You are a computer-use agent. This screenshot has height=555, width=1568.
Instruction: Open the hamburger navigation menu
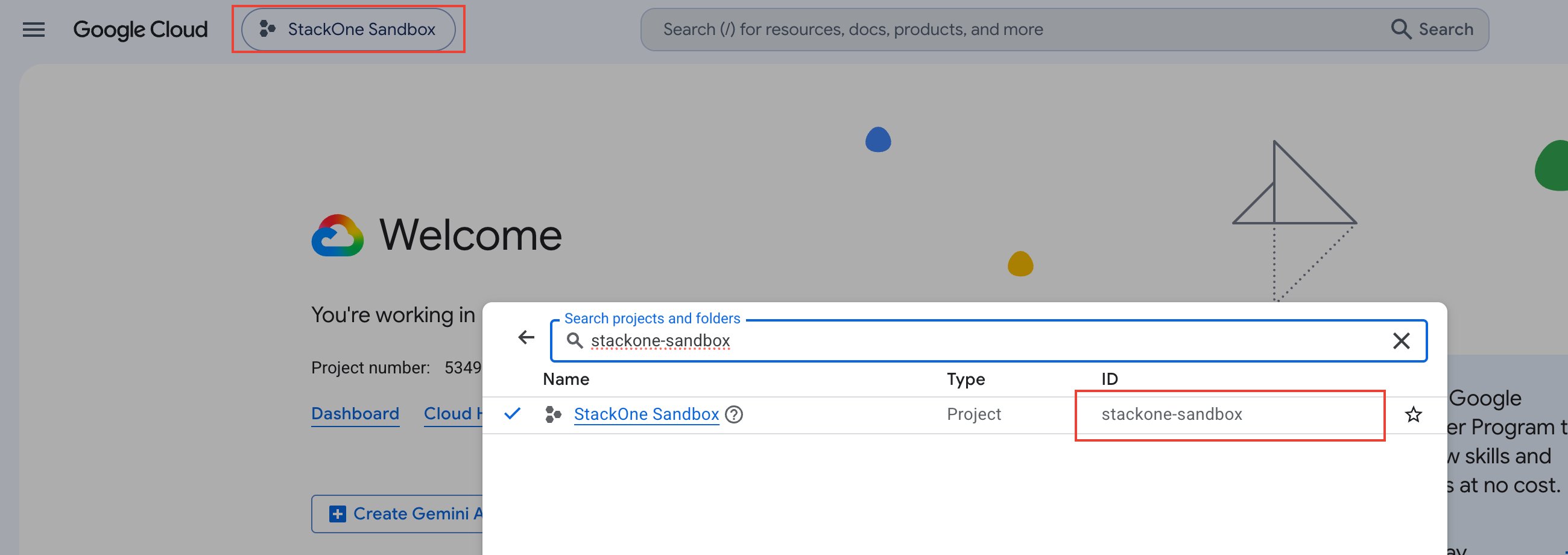click(x=34, y=29)
